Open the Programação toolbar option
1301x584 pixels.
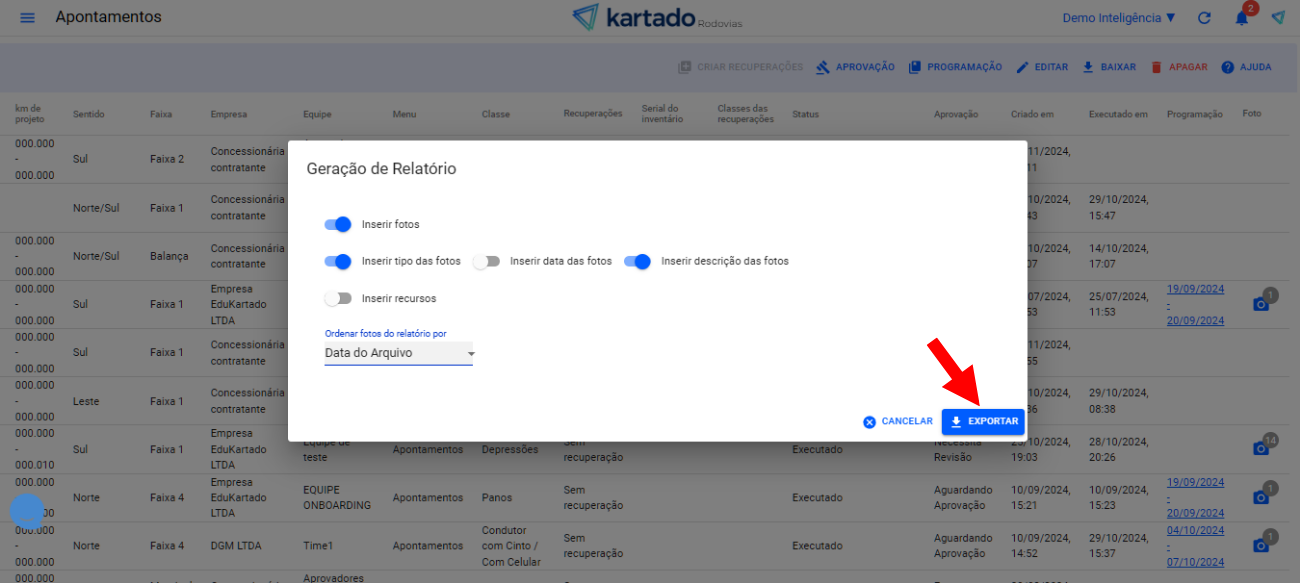point(955,67)
